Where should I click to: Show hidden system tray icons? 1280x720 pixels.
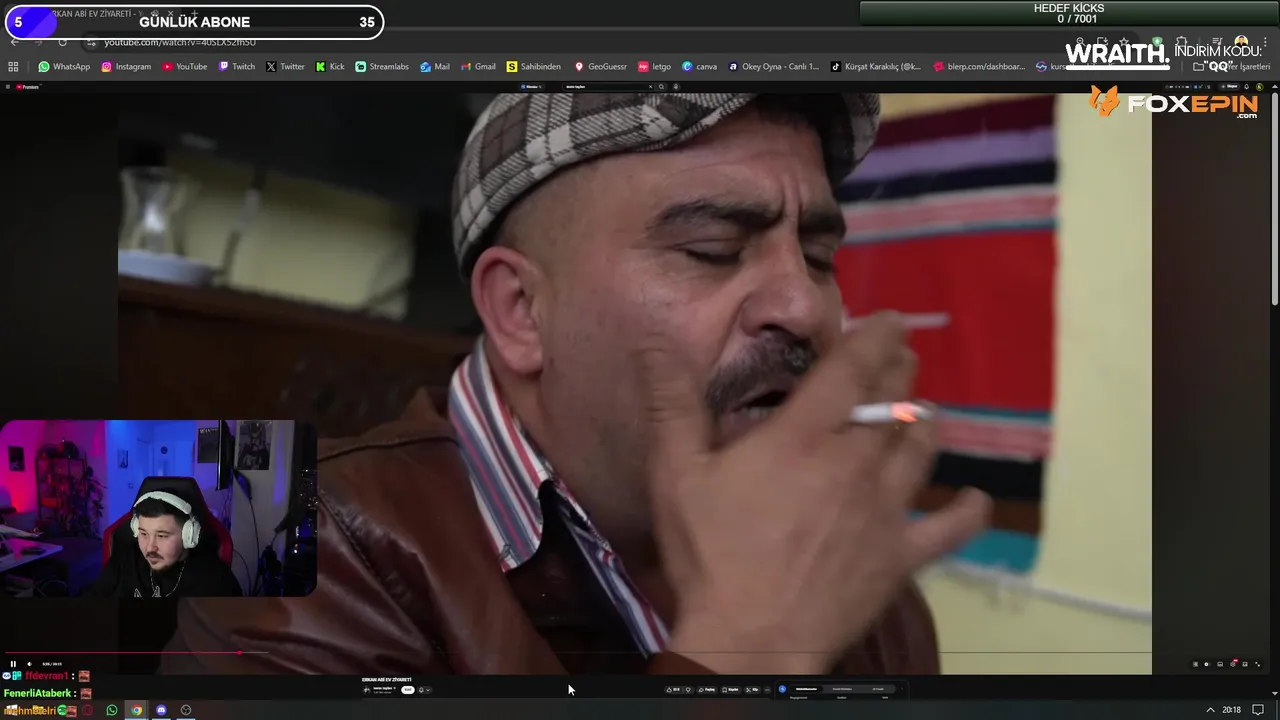(x=1211, y=710)
